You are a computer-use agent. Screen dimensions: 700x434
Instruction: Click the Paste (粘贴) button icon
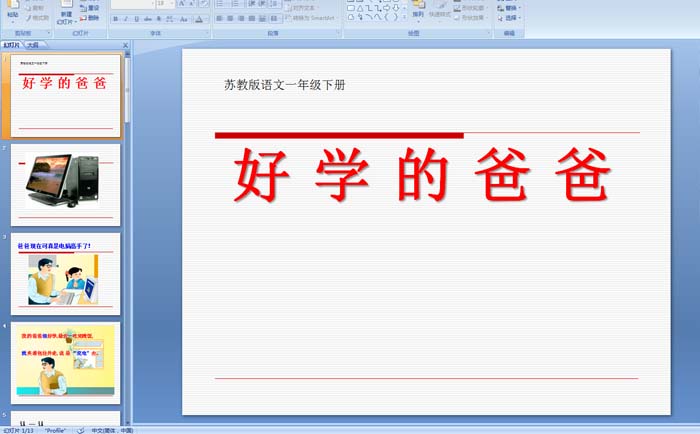(13, 5)
